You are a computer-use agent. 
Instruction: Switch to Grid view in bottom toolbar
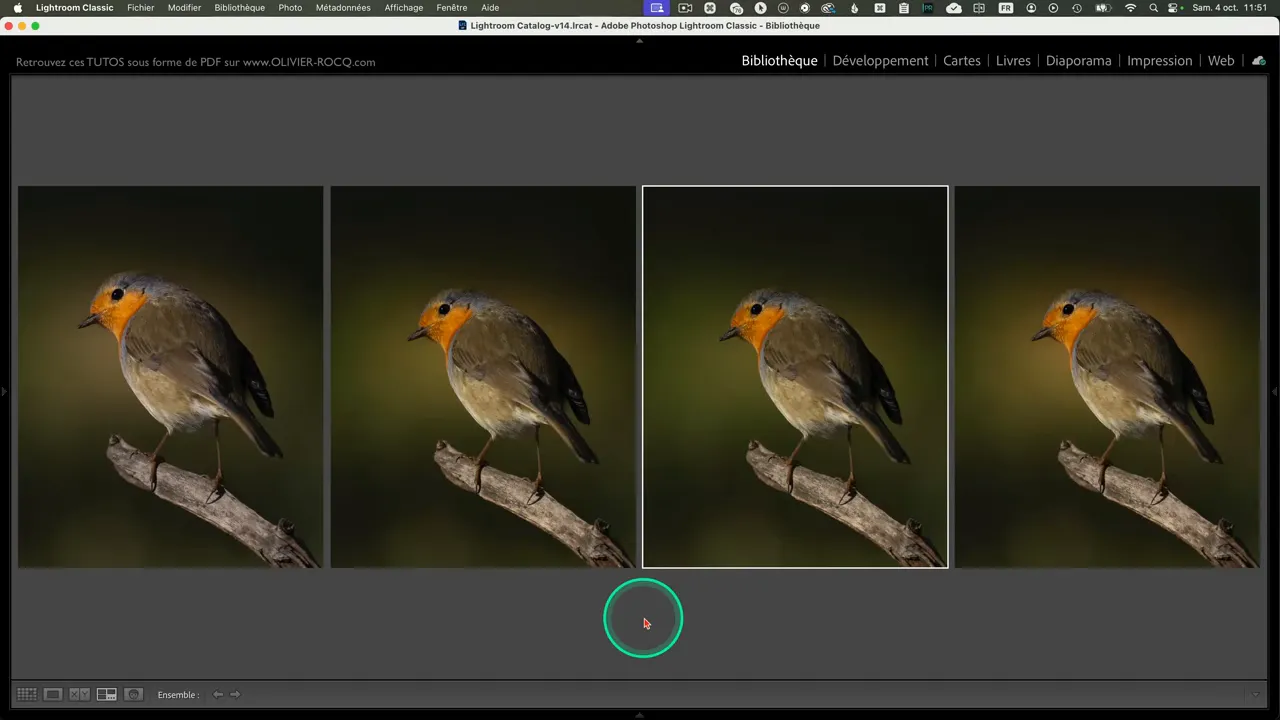pyautogui.click(x=27, y=694)
